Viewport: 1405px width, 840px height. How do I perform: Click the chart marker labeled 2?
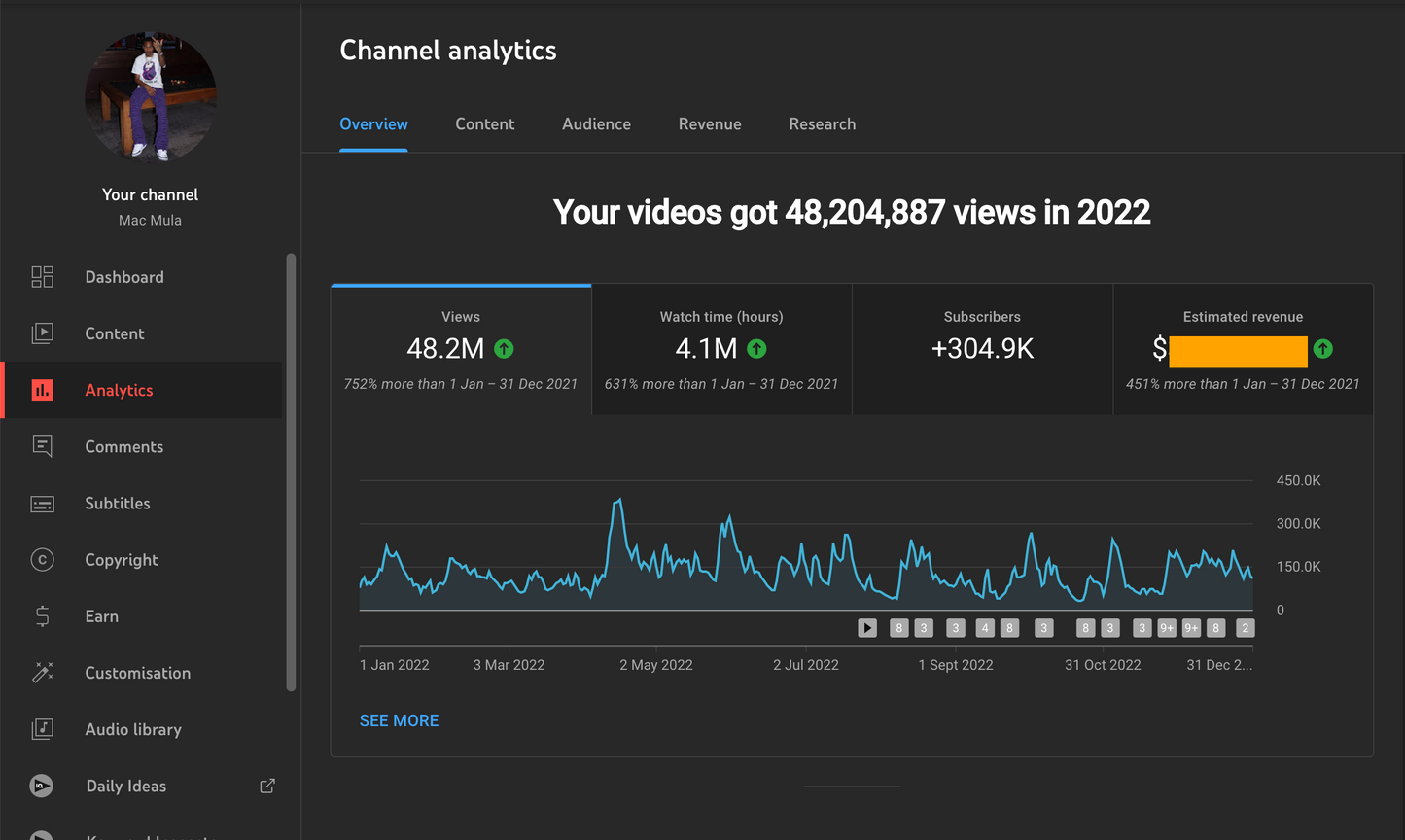1245,628
